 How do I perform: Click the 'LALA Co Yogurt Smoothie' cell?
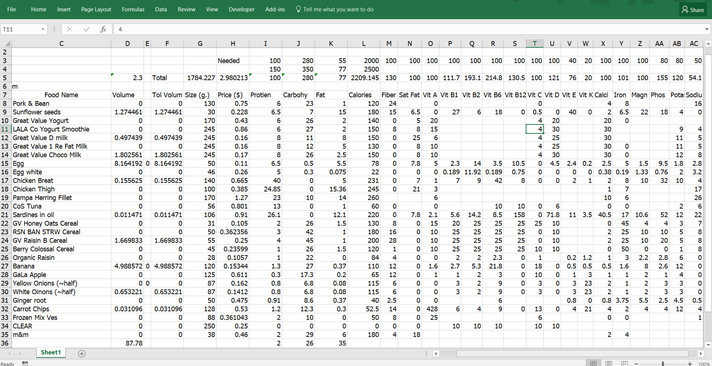[61, 129]
